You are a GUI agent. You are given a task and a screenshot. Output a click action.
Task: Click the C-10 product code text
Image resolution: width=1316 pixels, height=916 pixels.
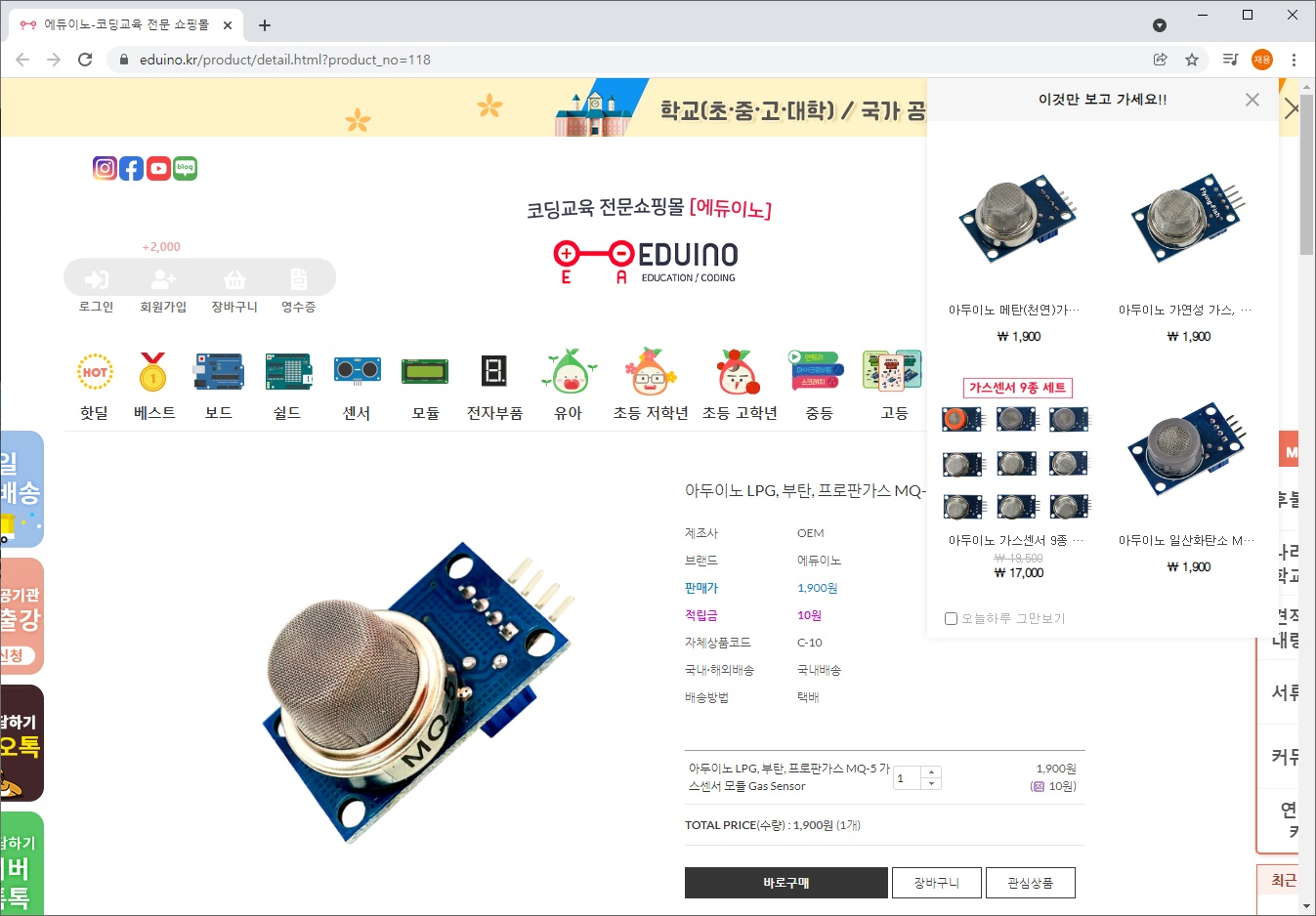pos(809,643)
